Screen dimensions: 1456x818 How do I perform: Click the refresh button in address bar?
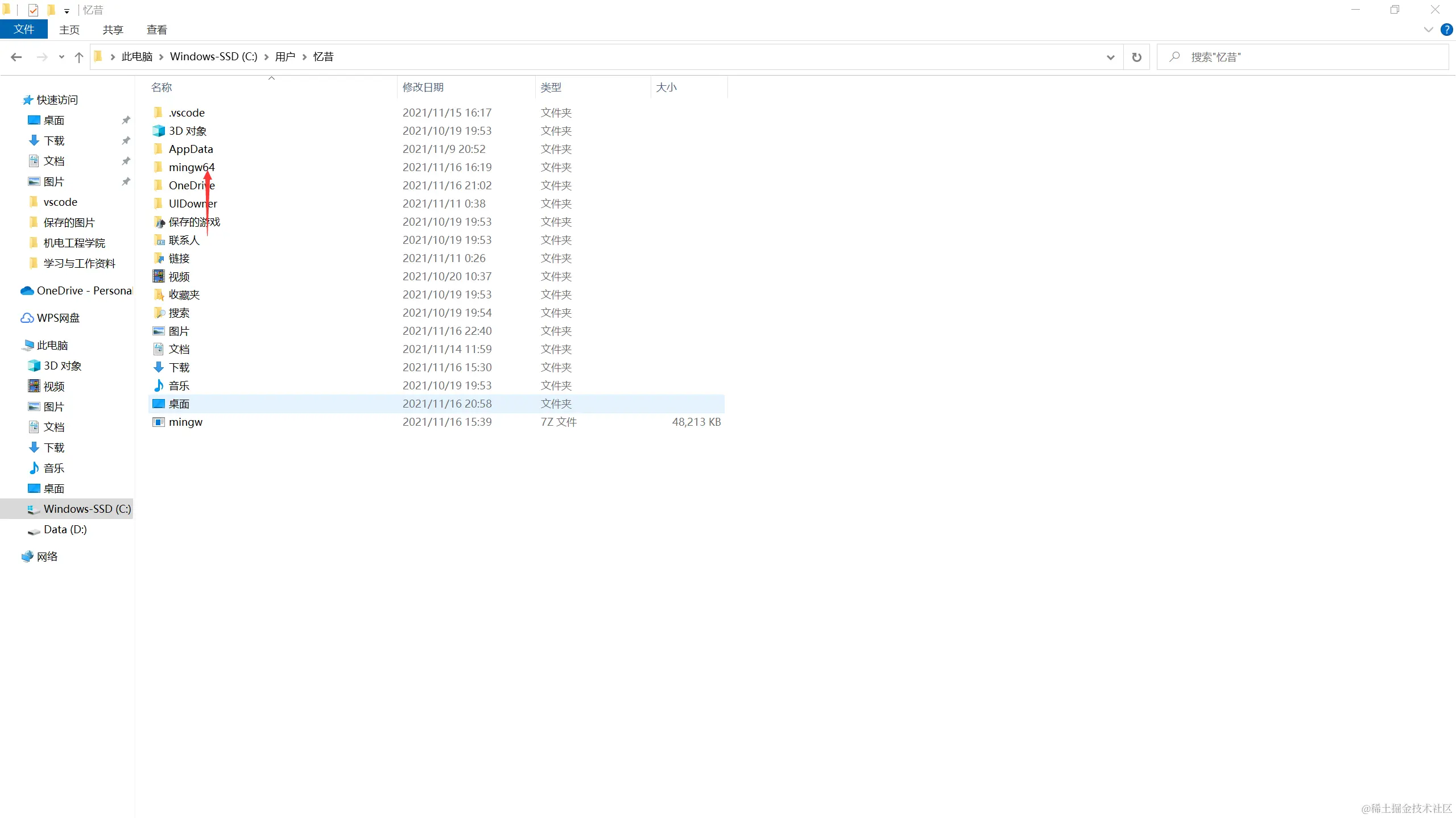[x=1136, y=57]
